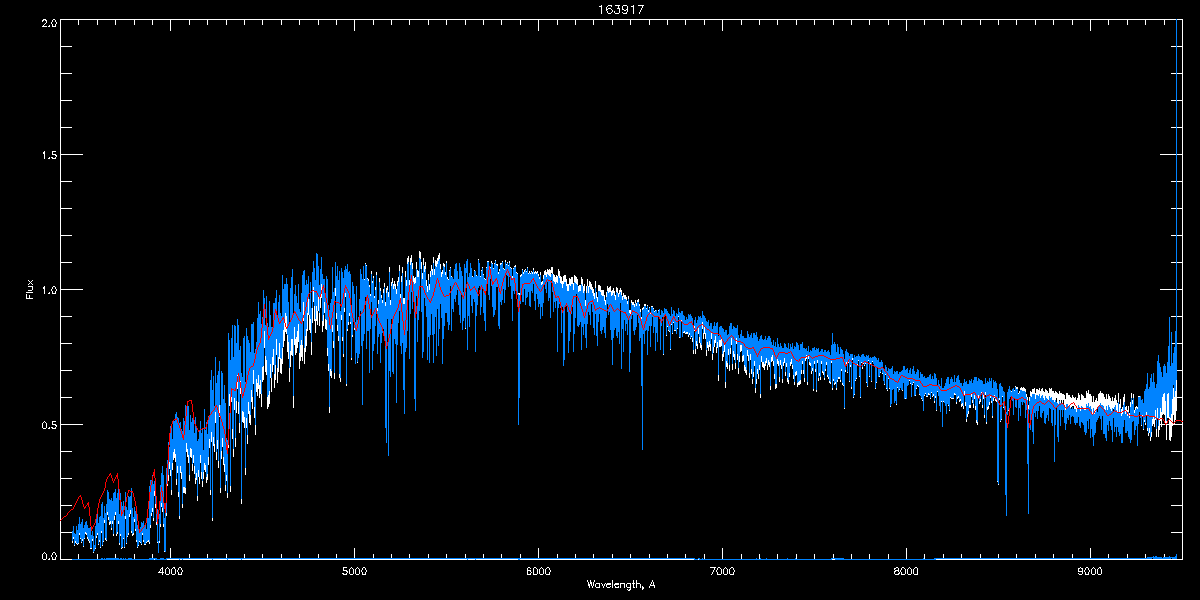Click bottom of deep absorption line near 5200
This screenshot has width=1200, height=600.
388,454
